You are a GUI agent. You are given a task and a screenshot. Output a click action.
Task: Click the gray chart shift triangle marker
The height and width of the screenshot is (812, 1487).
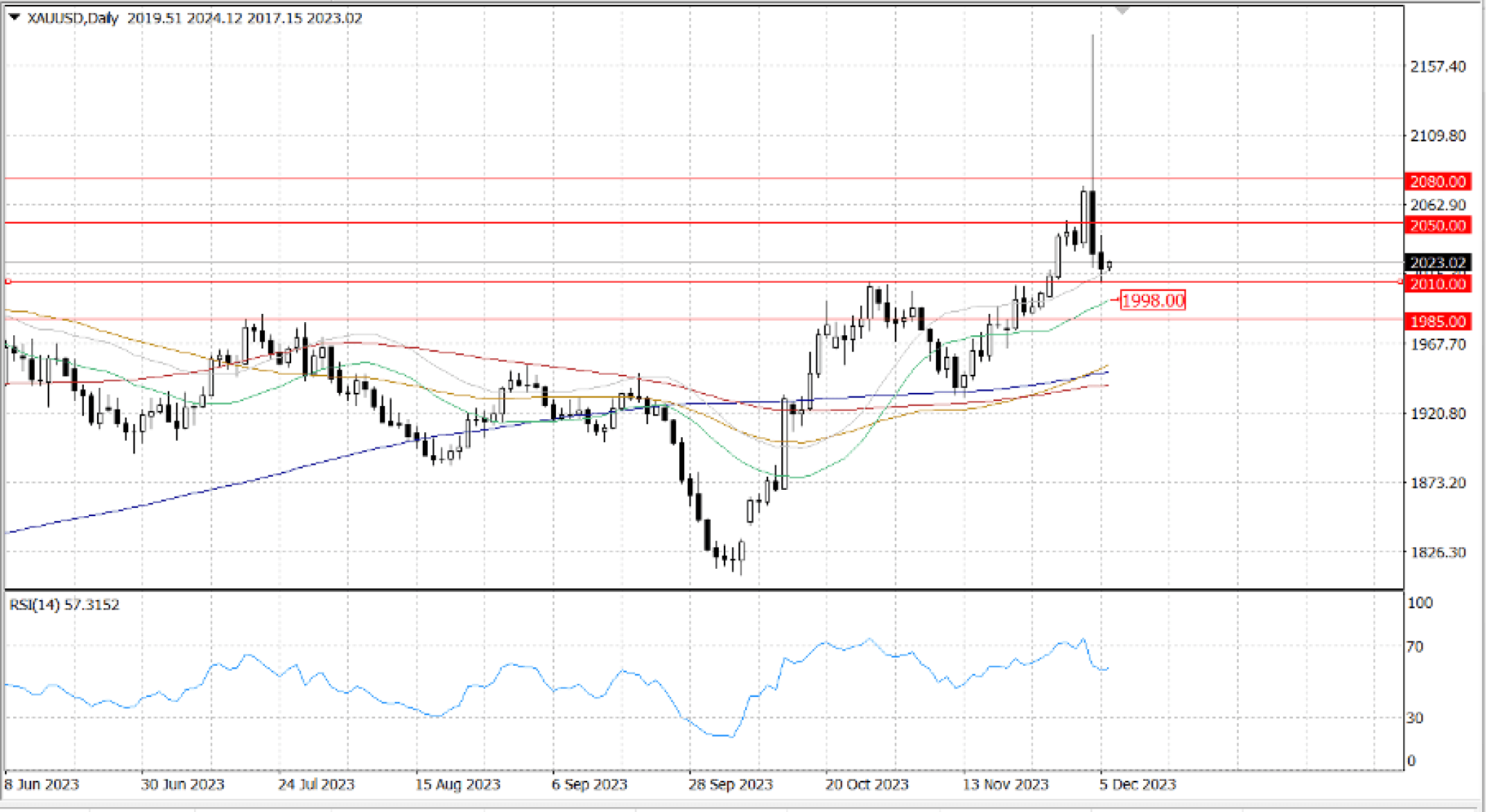[1122, 10]
